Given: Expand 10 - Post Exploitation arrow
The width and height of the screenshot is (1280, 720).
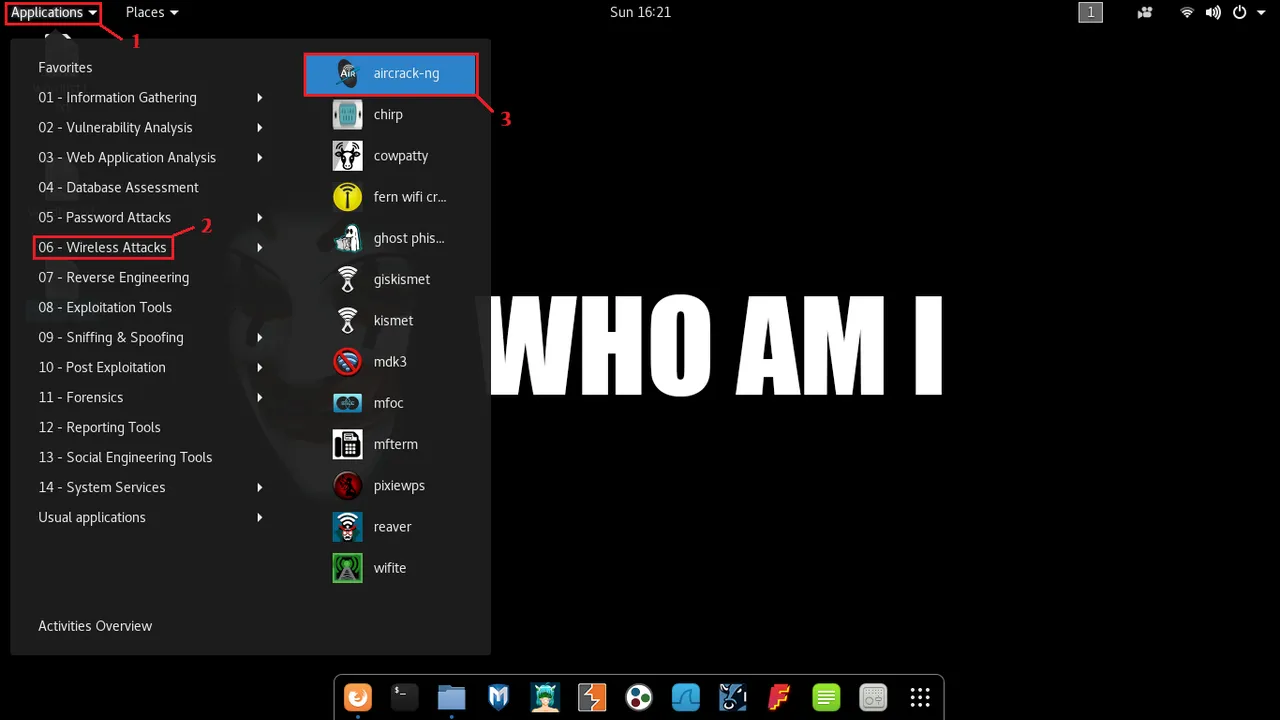Looking at the screenshot, I should point(259,367).
